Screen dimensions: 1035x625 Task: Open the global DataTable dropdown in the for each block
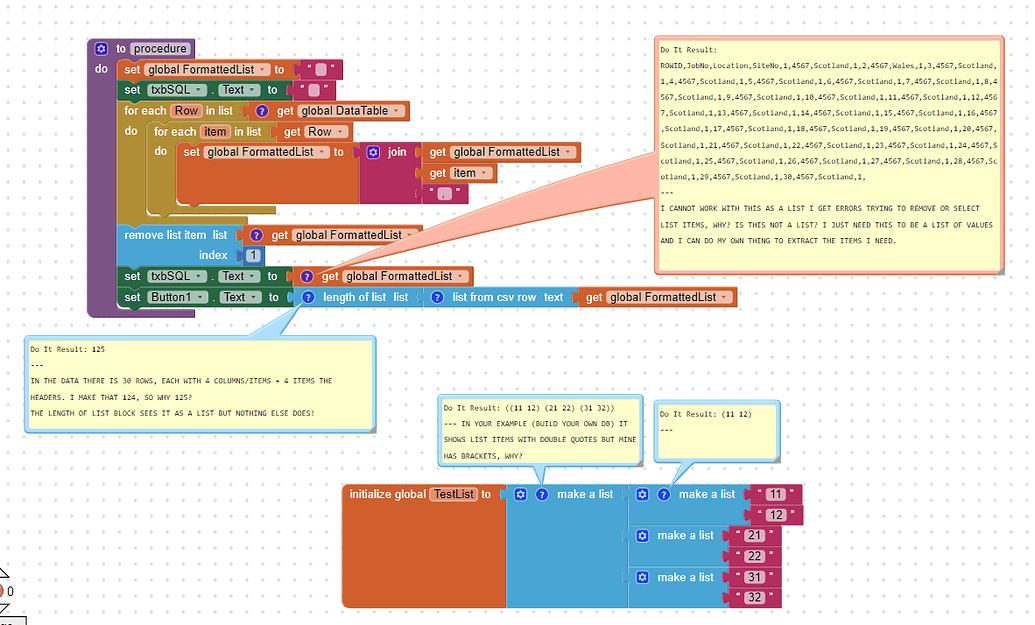click(x=397, y=110)
